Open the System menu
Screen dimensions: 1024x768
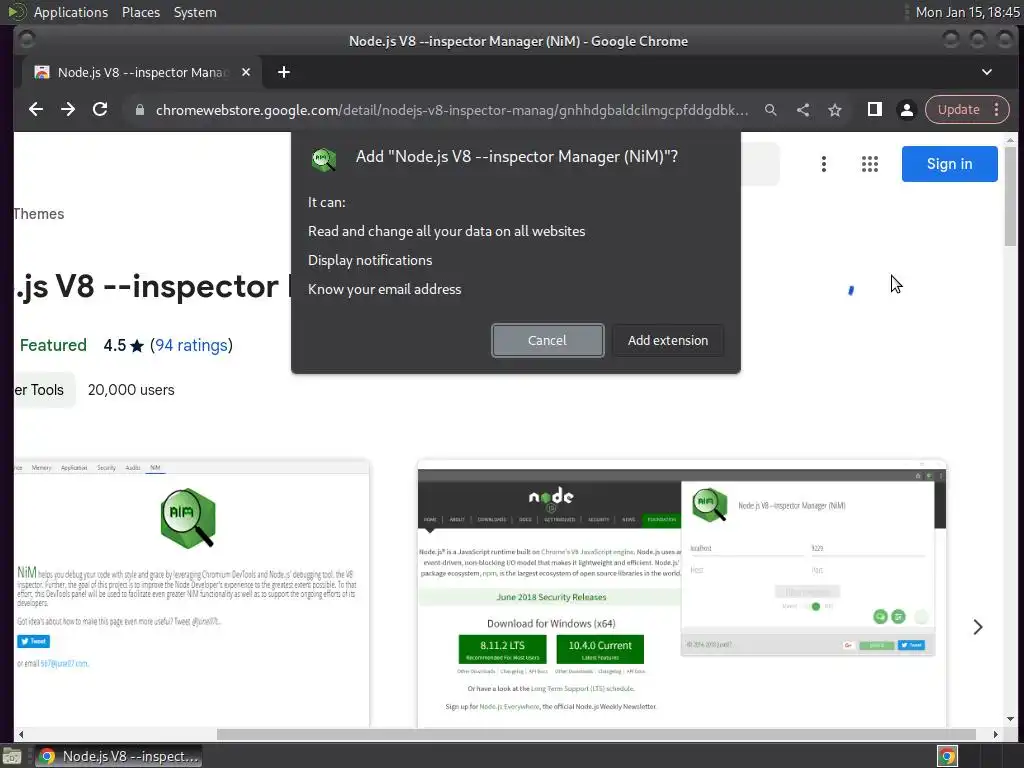[x=195, y=12]
